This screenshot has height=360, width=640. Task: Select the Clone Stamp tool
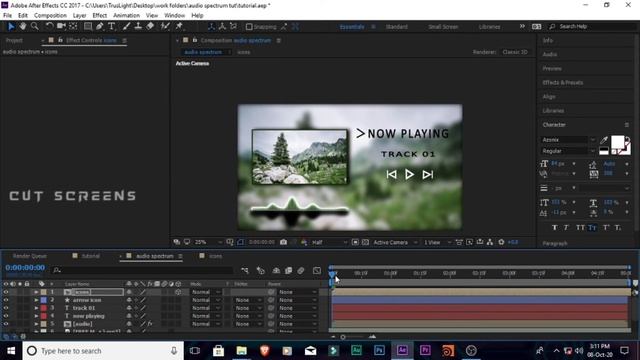pos(138,27)
